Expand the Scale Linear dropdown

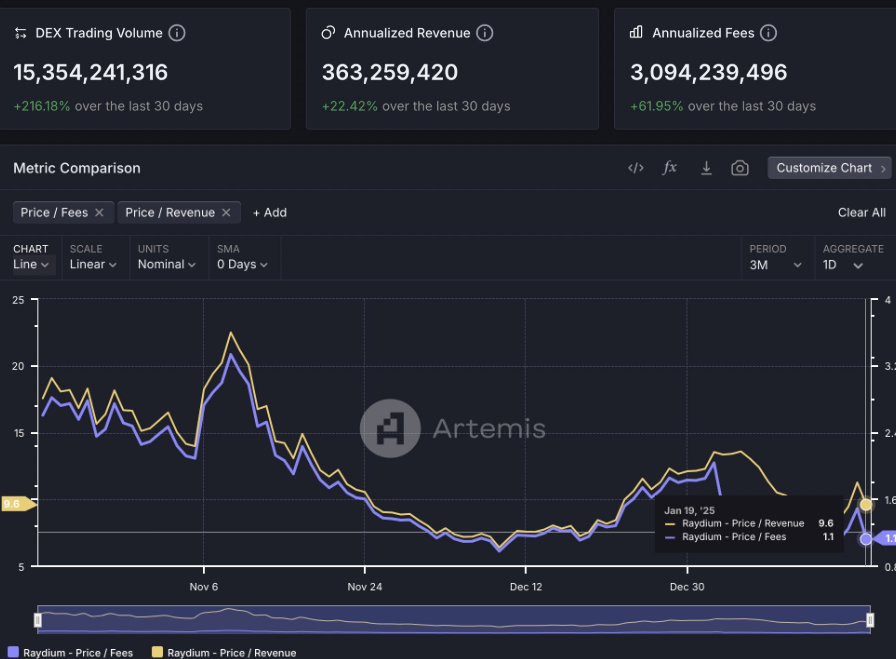93,264
